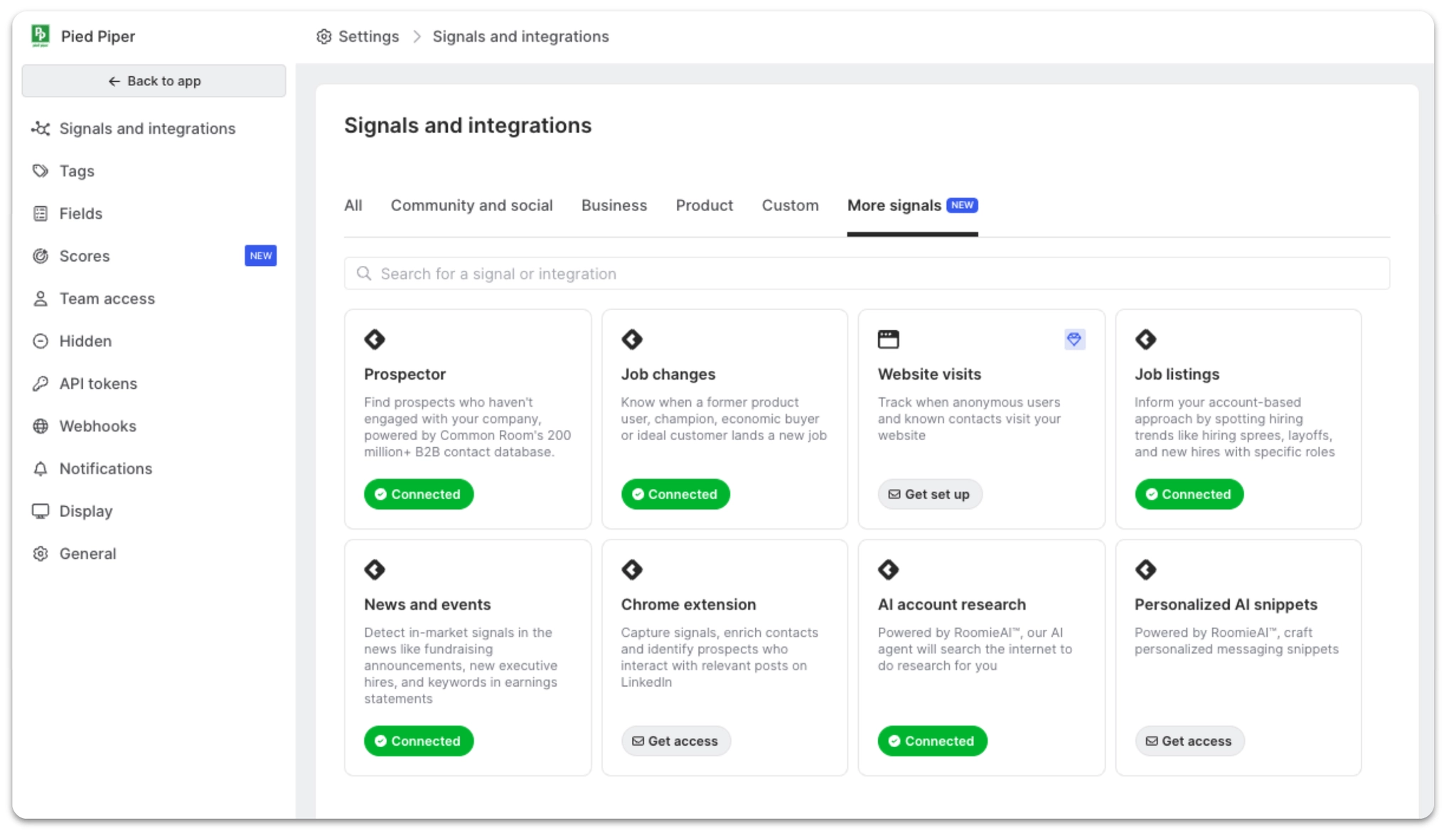Click the signal or integration search field
This screenshot has width=1456, height=836.
click(866, 274)
